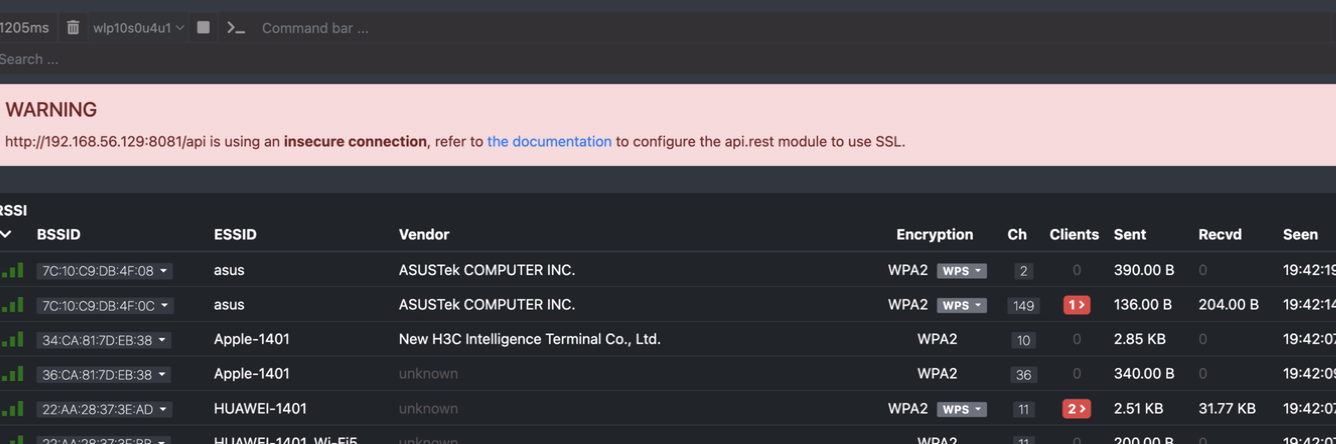Focus the Command bar input field

[x=400, y=28]
